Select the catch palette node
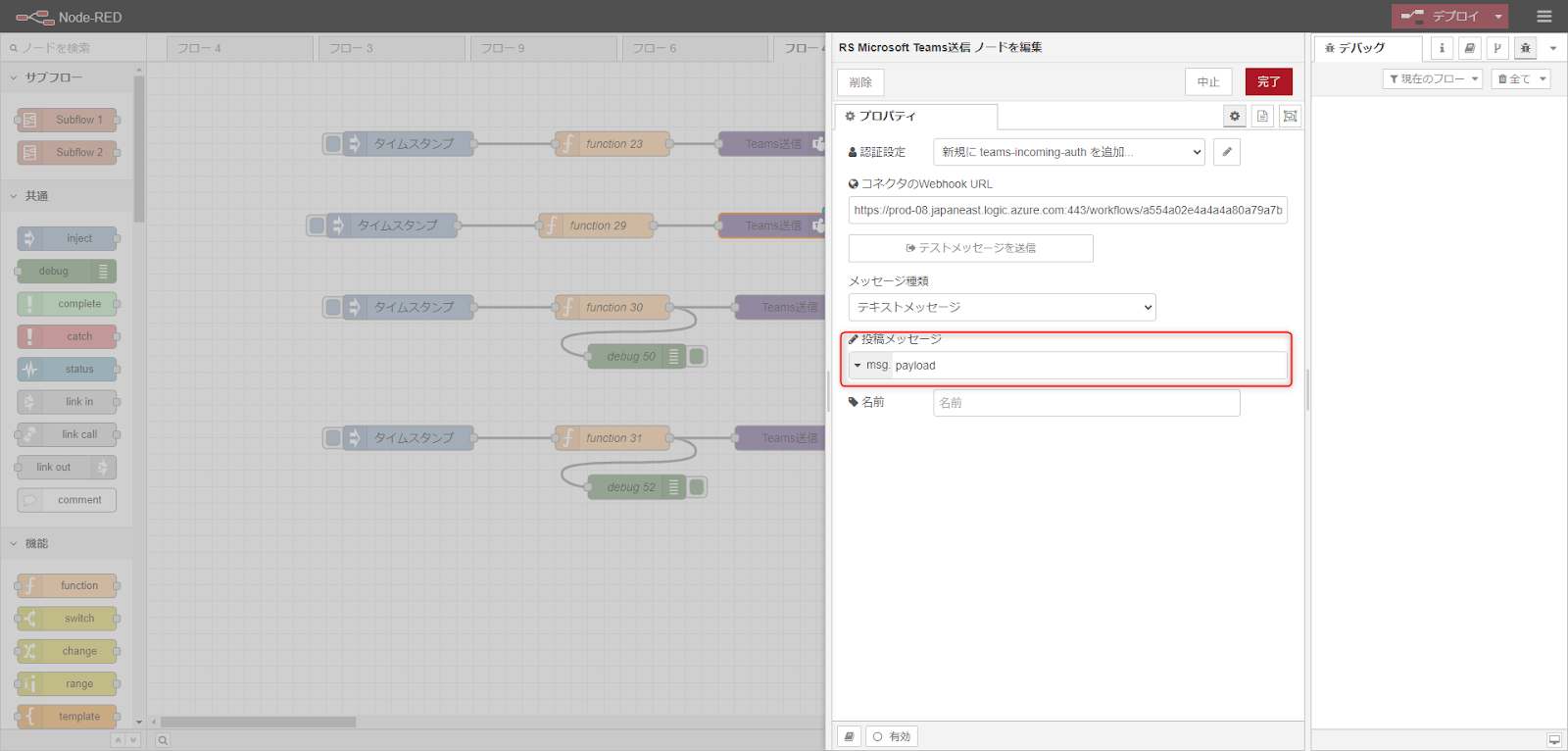The image size is (1568, 751). click(x=68, y=336)
